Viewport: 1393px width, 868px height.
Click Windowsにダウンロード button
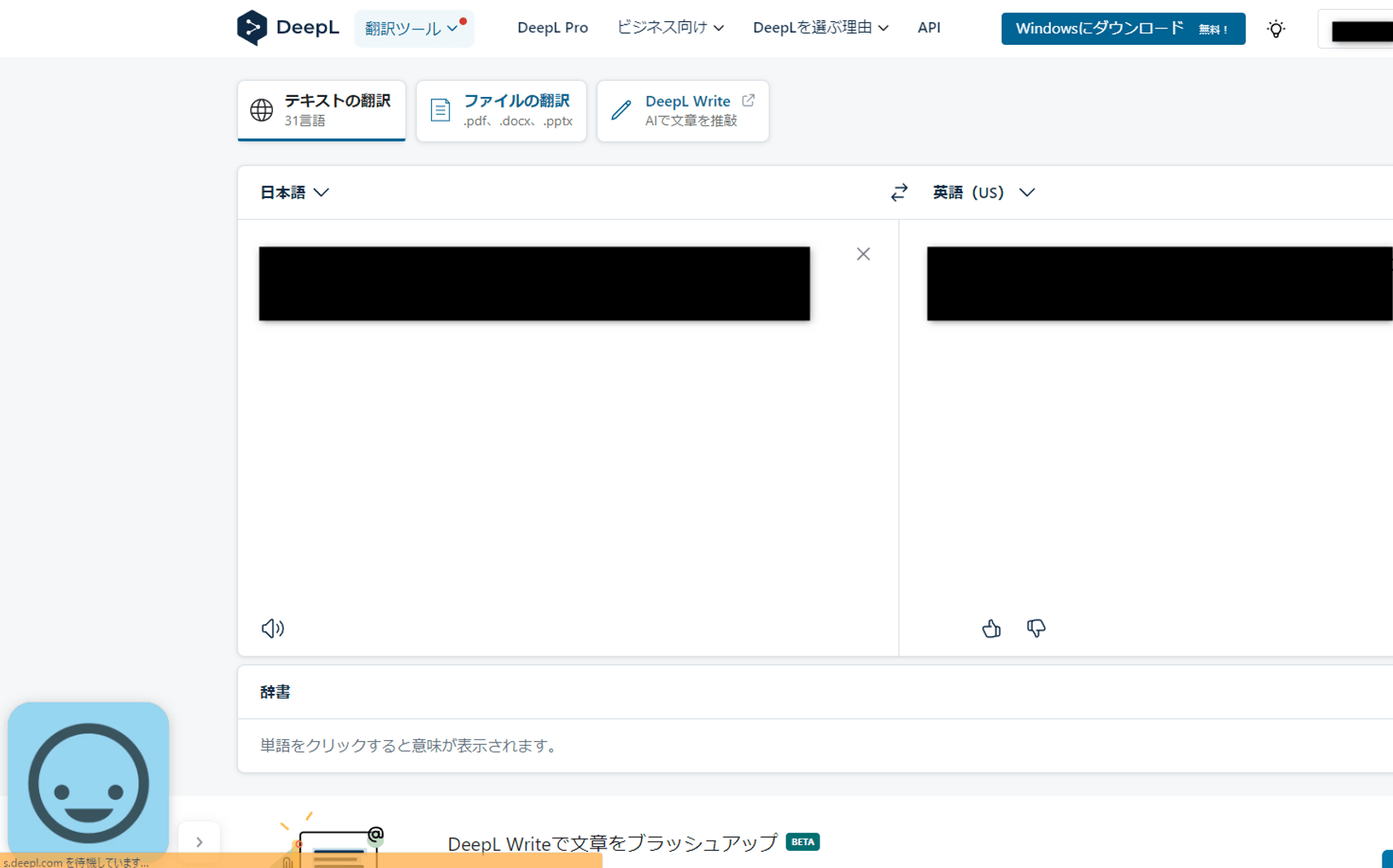tap(1123, 28)
